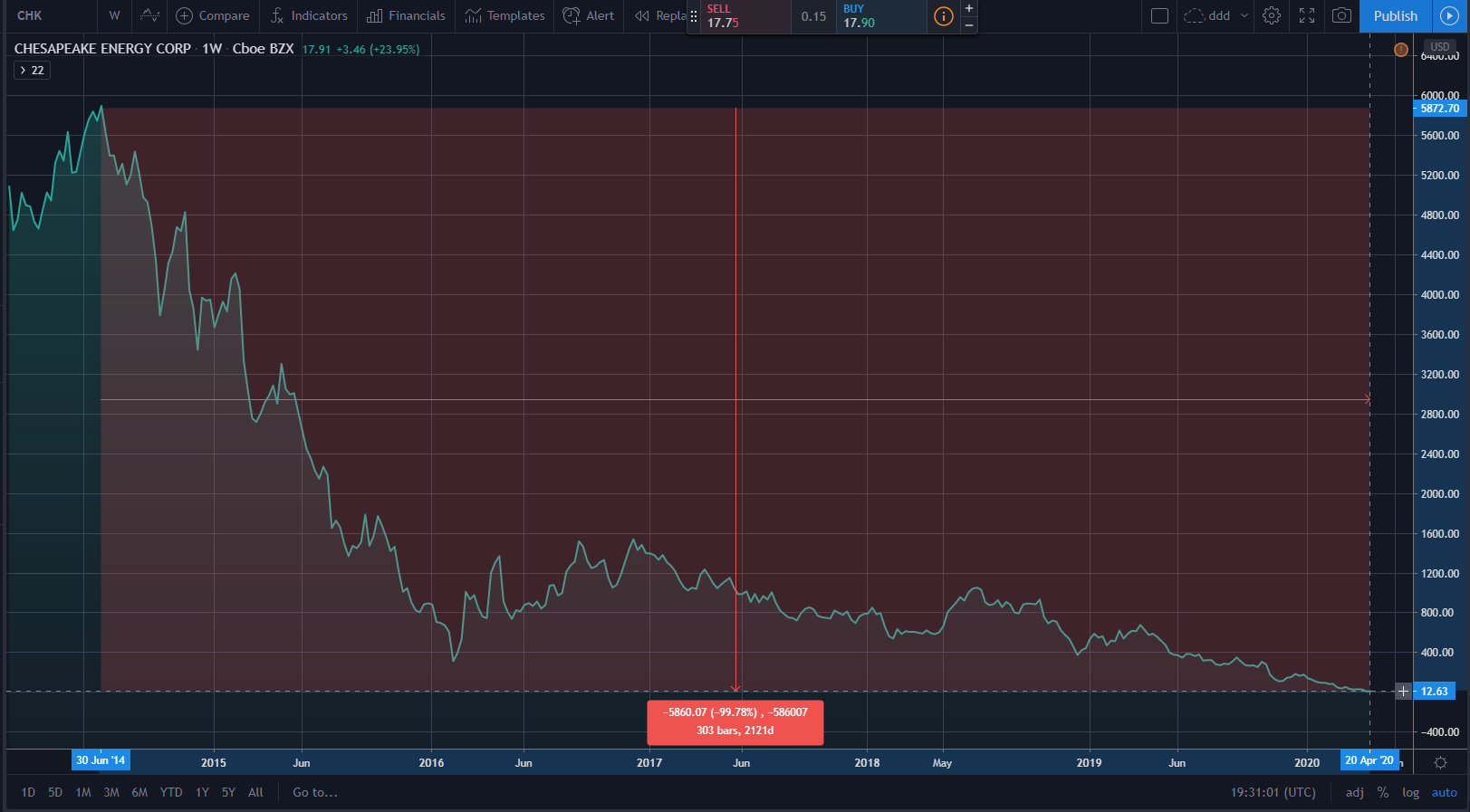Click the SELL 17.75 button
Screen dimensions: 1470x812
click(x=739, y=16)
